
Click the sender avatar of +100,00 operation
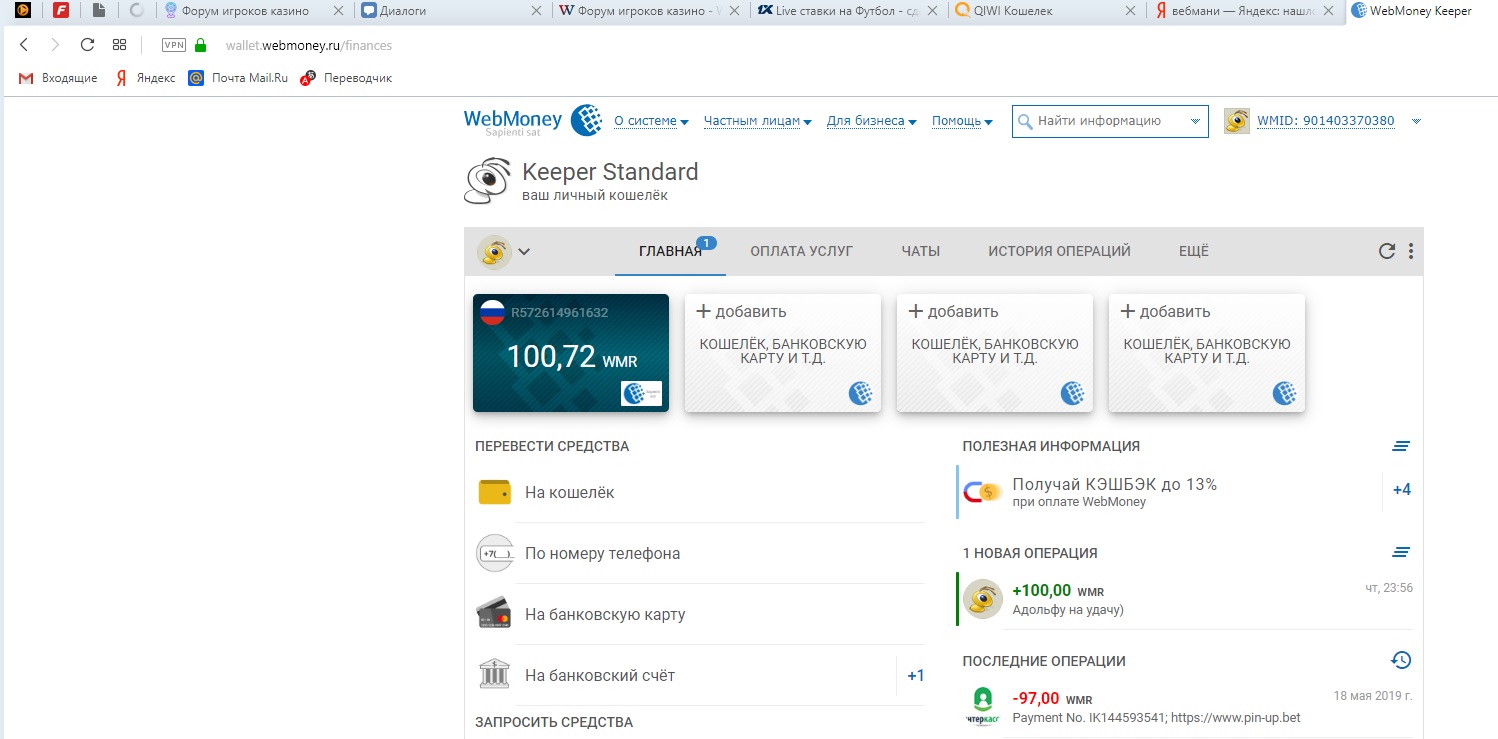tap(982, 598)
